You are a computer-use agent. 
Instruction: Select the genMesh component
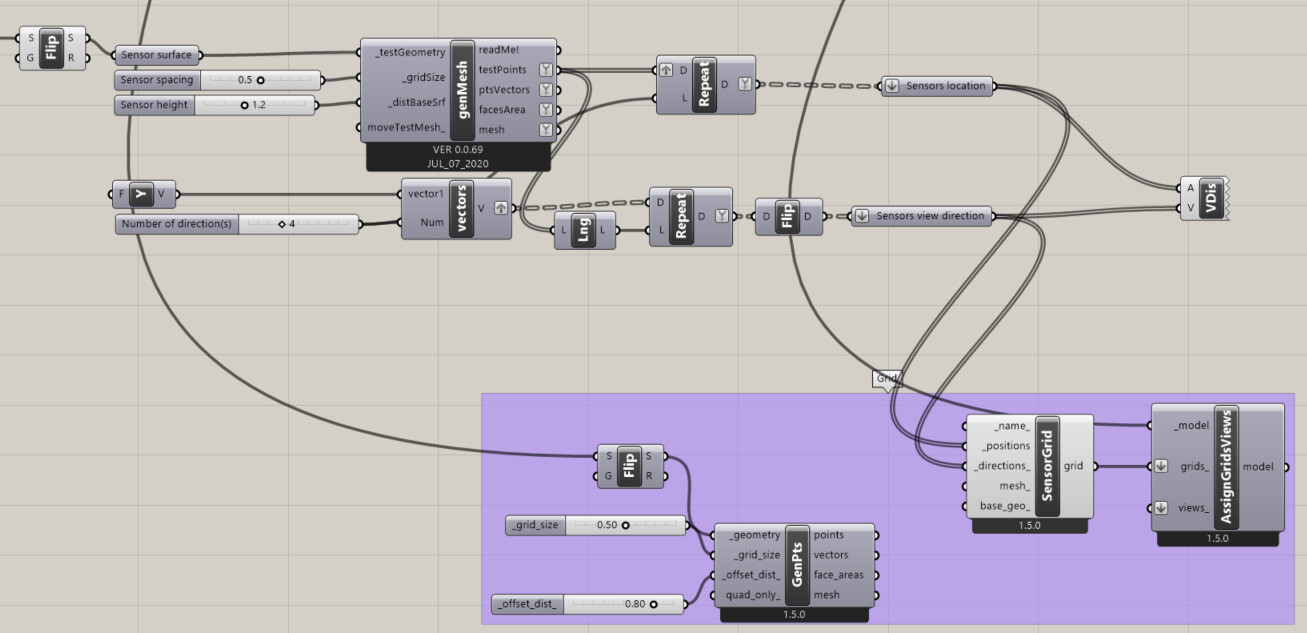(x=462, y=90)
